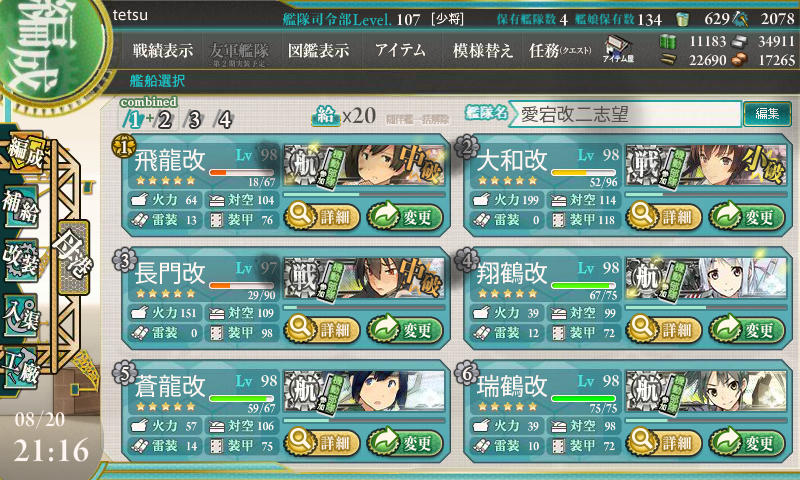Open the 改装 remodel sidebar icon

pos(20,260)
